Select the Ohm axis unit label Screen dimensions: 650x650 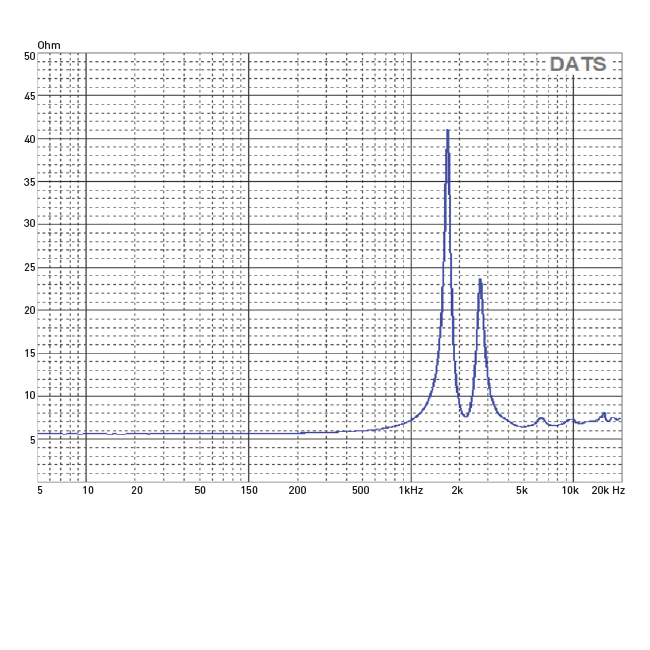click(49, 45)
